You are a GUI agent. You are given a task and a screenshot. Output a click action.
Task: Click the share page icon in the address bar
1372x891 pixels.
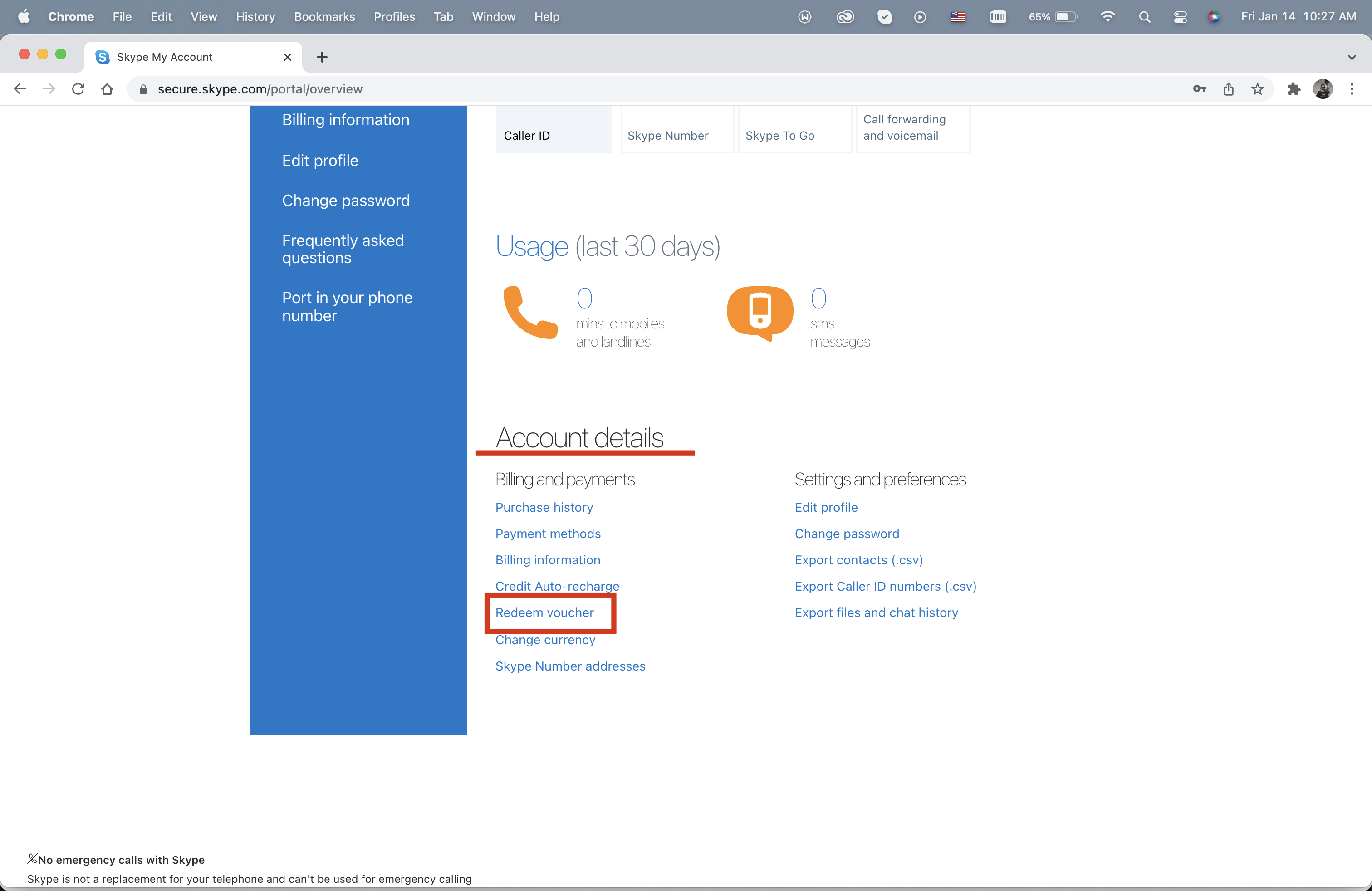[1229, 89]
